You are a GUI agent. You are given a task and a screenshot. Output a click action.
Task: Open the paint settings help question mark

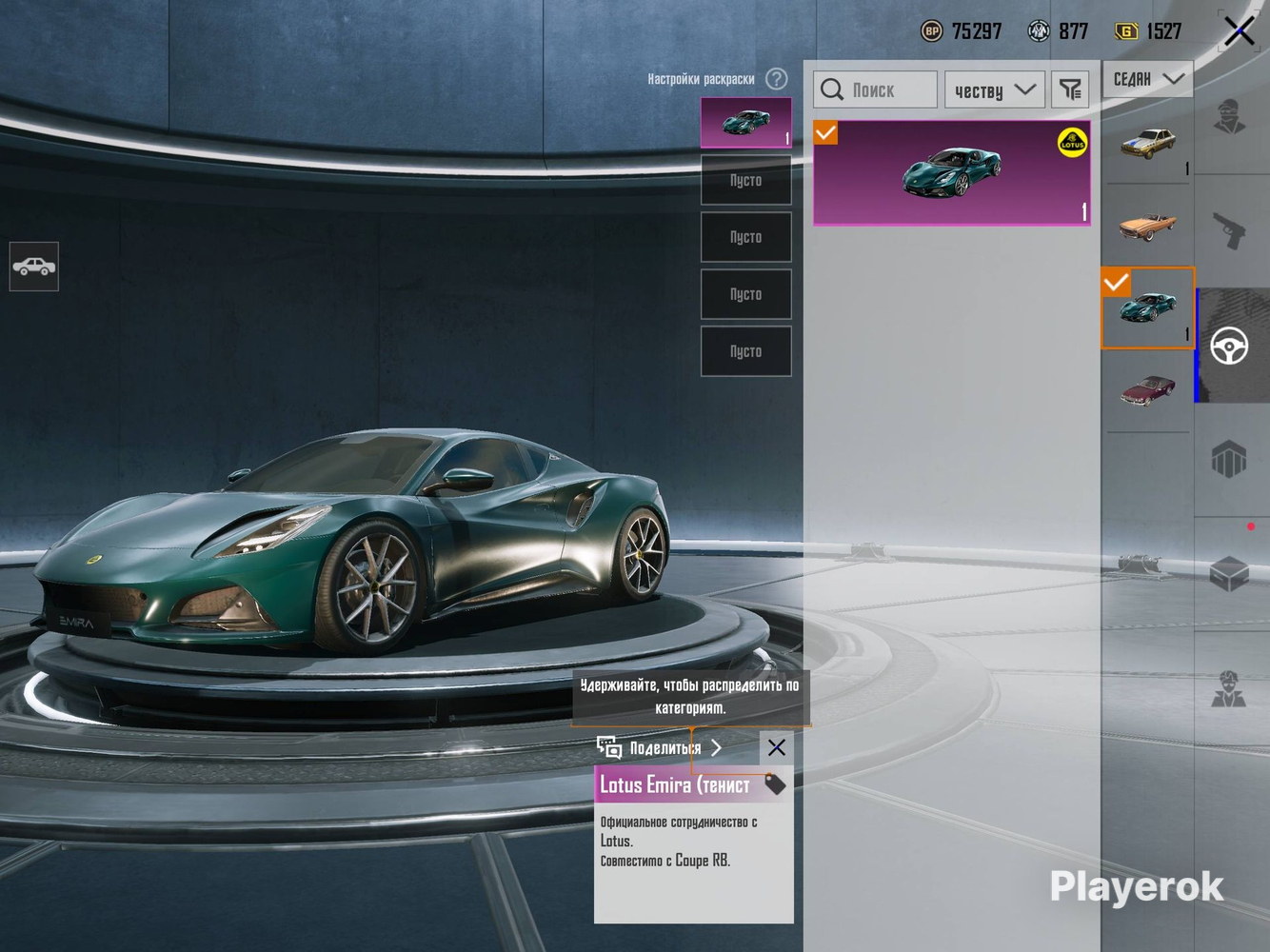[x=777, y=79]
